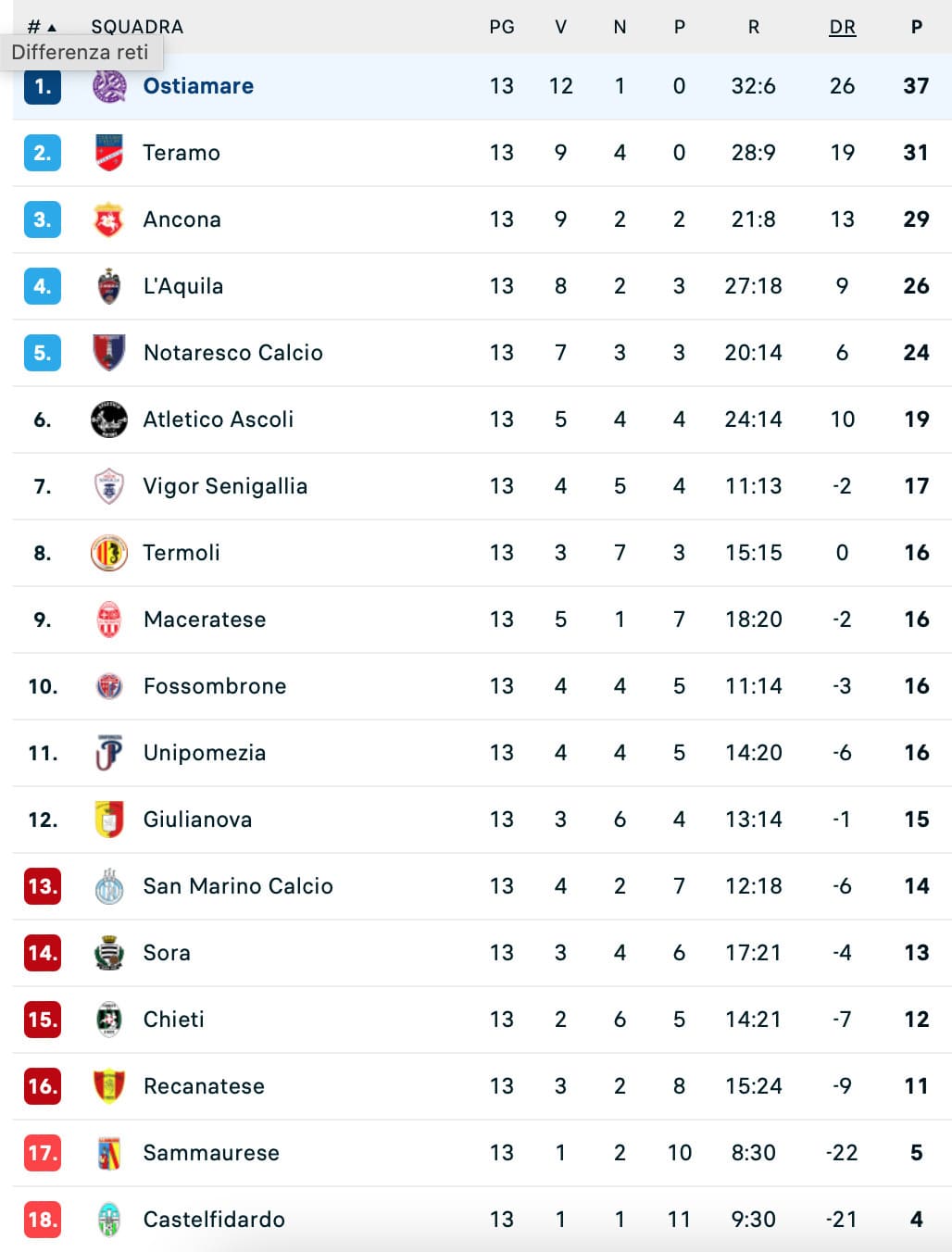Click the Recanatese club crest

[108, 1086]
